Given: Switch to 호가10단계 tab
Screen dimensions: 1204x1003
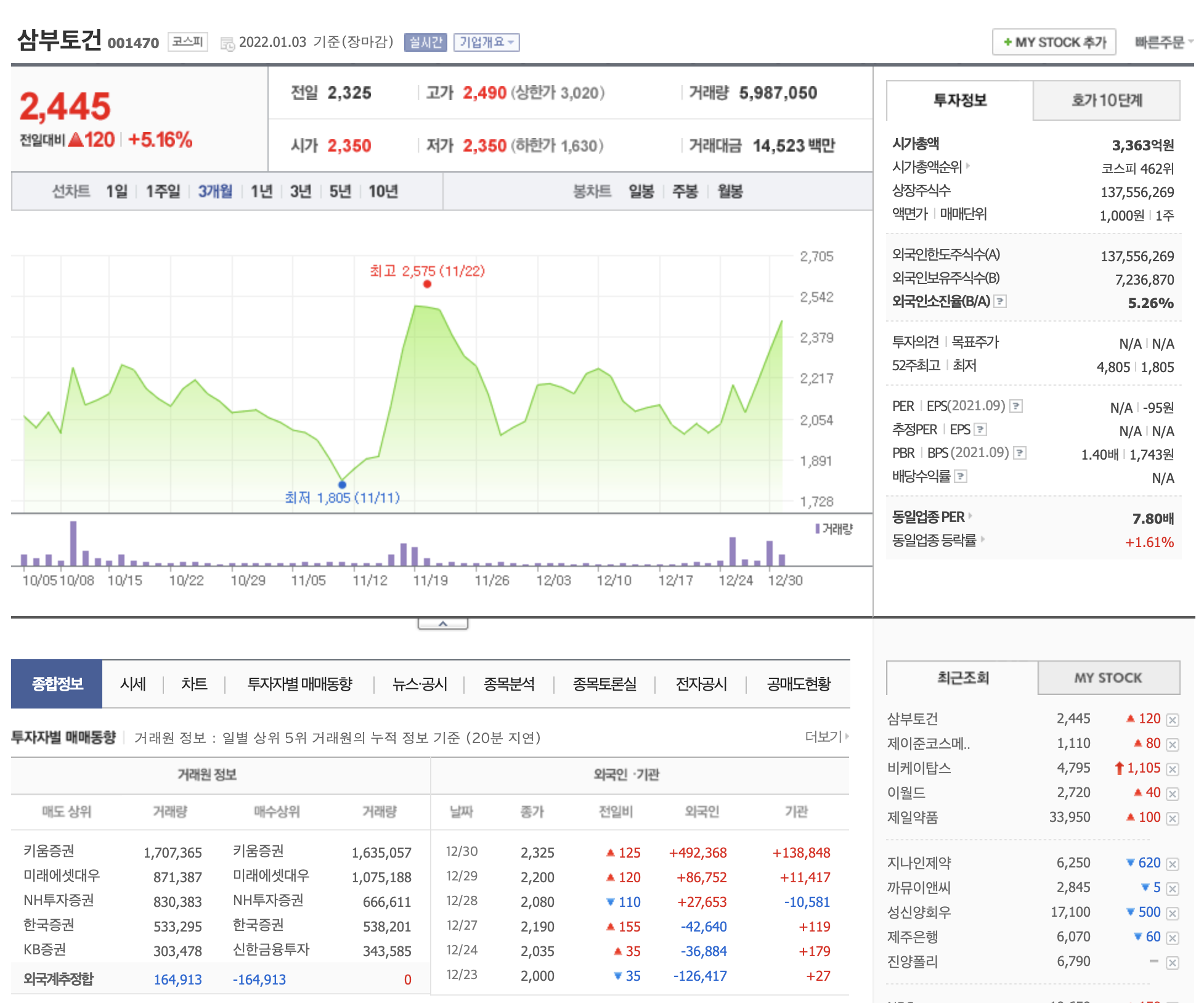Looking at the screenshot, I should (1107, 100).
